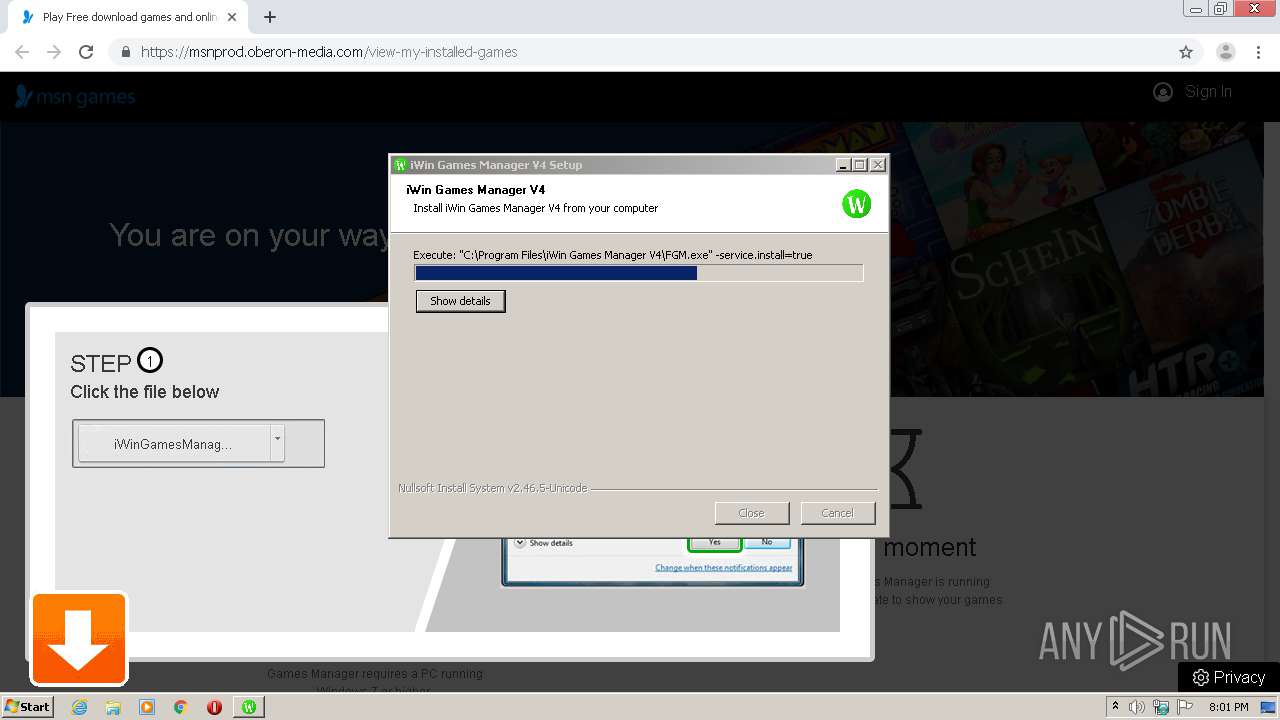Open a new tab with the plus button
1280x720 pixels.
tap(270, 17)
